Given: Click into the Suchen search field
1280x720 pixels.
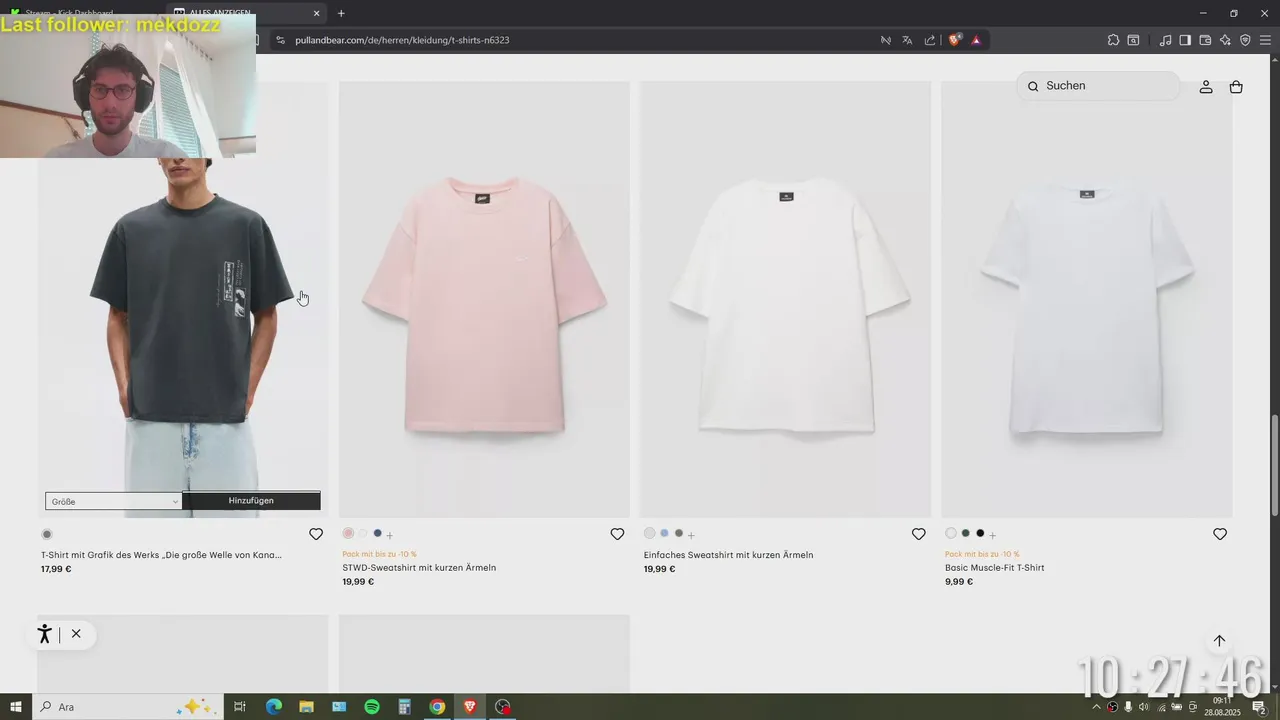Looking at the screenshot, I should click(1098, 86).
